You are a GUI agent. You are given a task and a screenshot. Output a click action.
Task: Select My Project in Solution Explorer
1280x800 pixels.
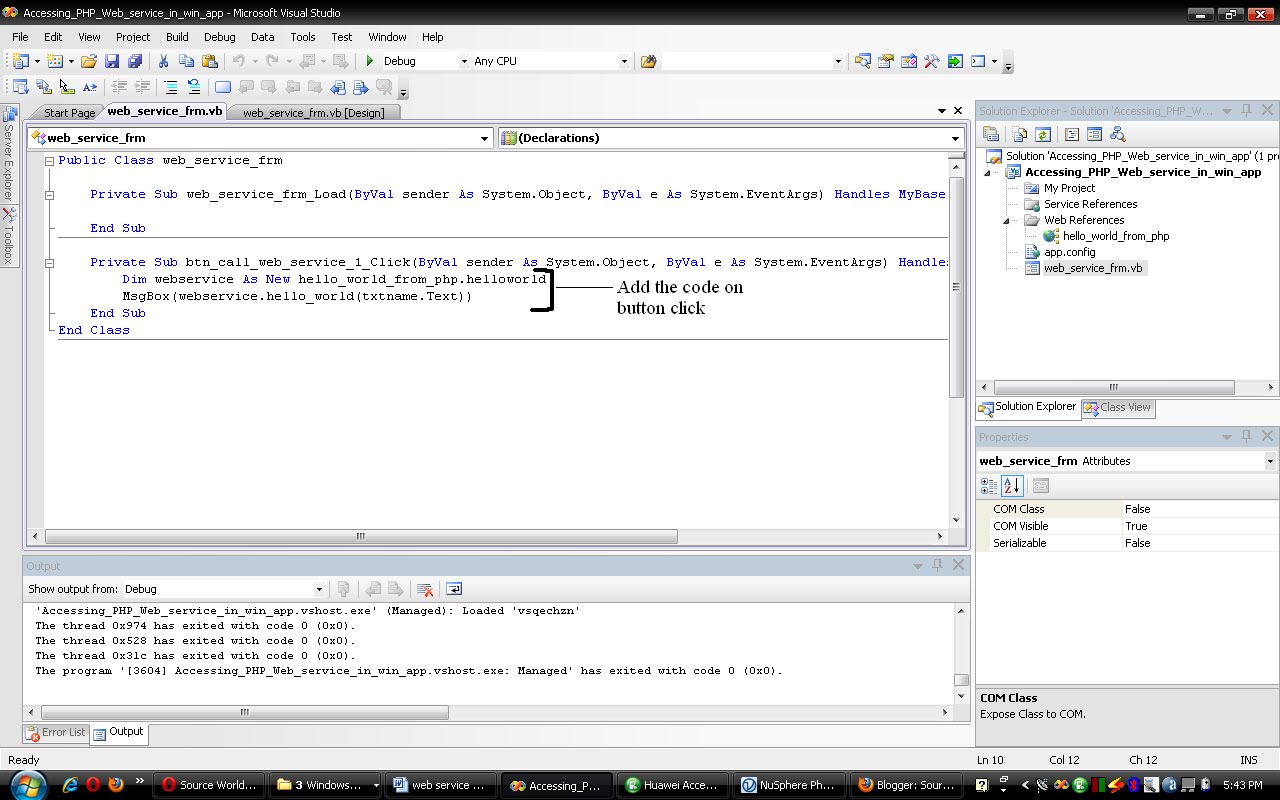click(1069, 188)
